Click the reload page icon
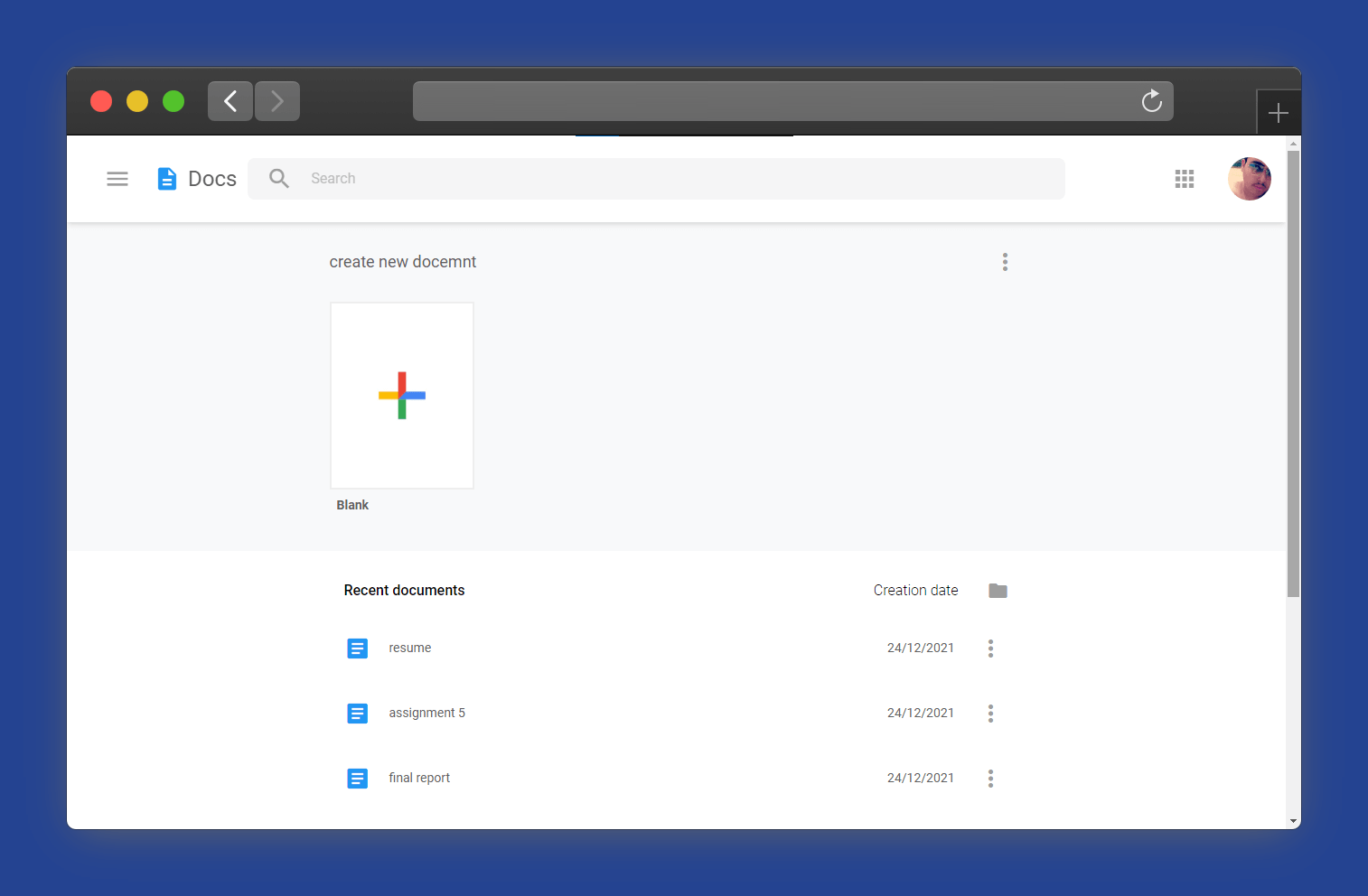The height and width of the screenshot is (896, 1368). tap(1151, 101)
